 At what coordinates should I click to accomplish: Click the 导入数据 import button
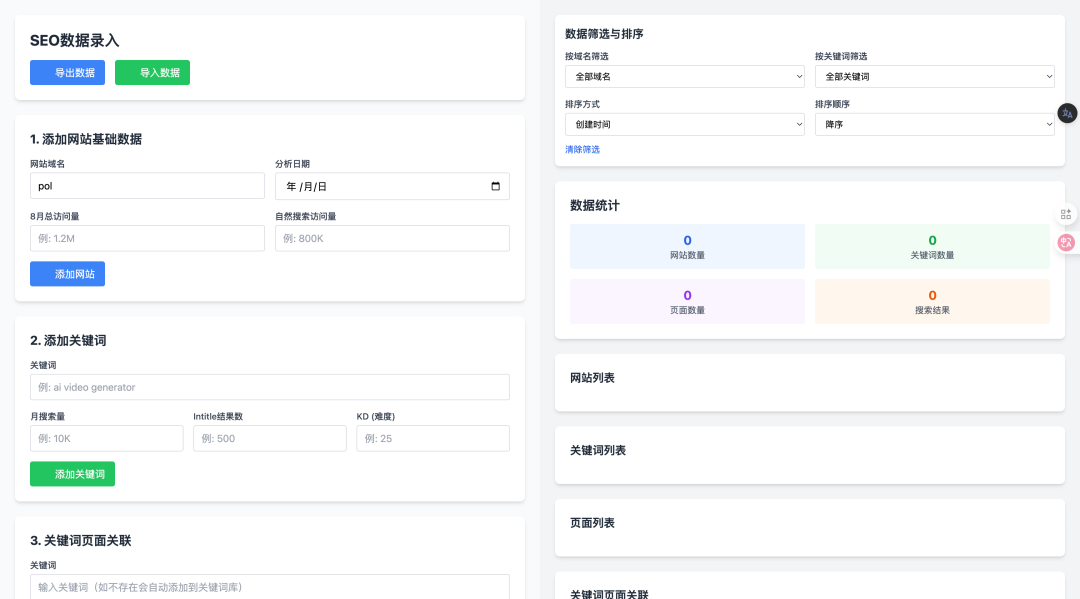pyautogui.click(x=152, y=72)
